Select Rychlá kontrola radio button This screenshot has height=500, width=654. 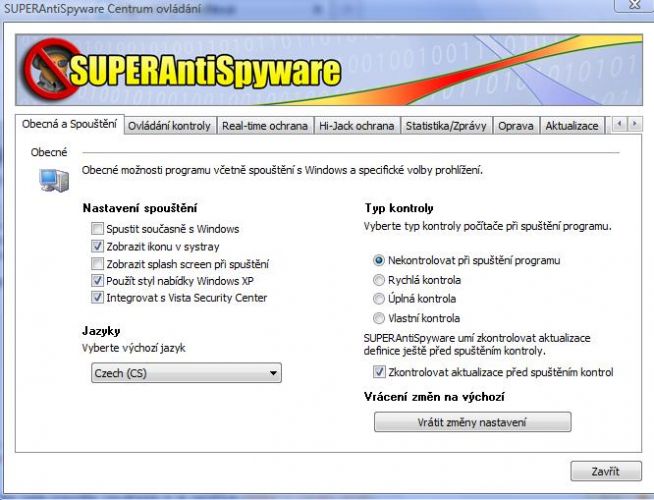coord(379,280)
